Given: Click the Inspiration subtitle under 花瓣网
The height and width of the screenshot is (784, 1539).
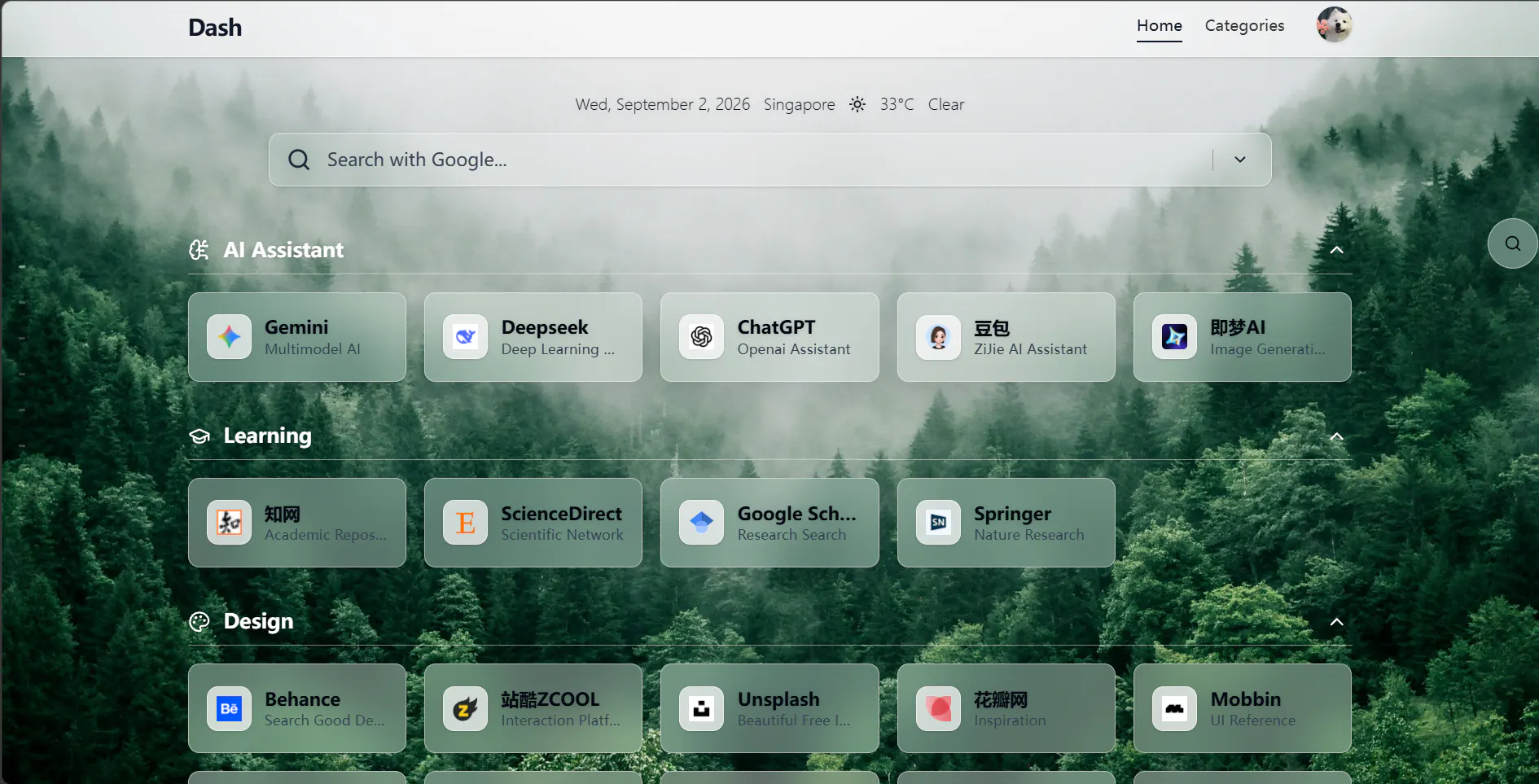Looking at the screenshot, I should tap(1010, 720).
